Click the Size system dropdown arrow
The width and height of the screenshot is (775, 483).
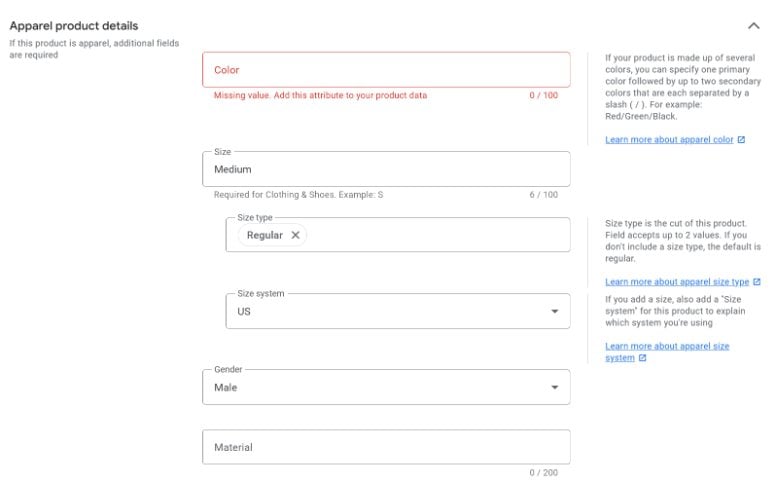pos(555,311)
